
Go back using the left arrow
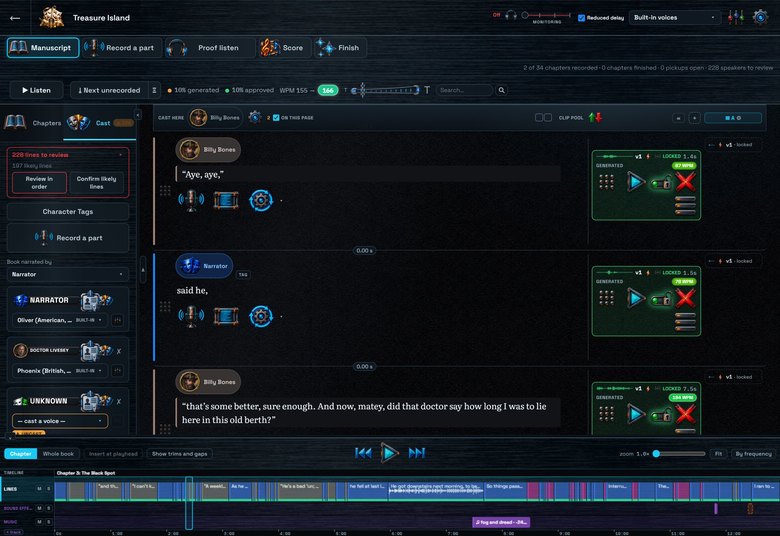(x=15, y=18)
